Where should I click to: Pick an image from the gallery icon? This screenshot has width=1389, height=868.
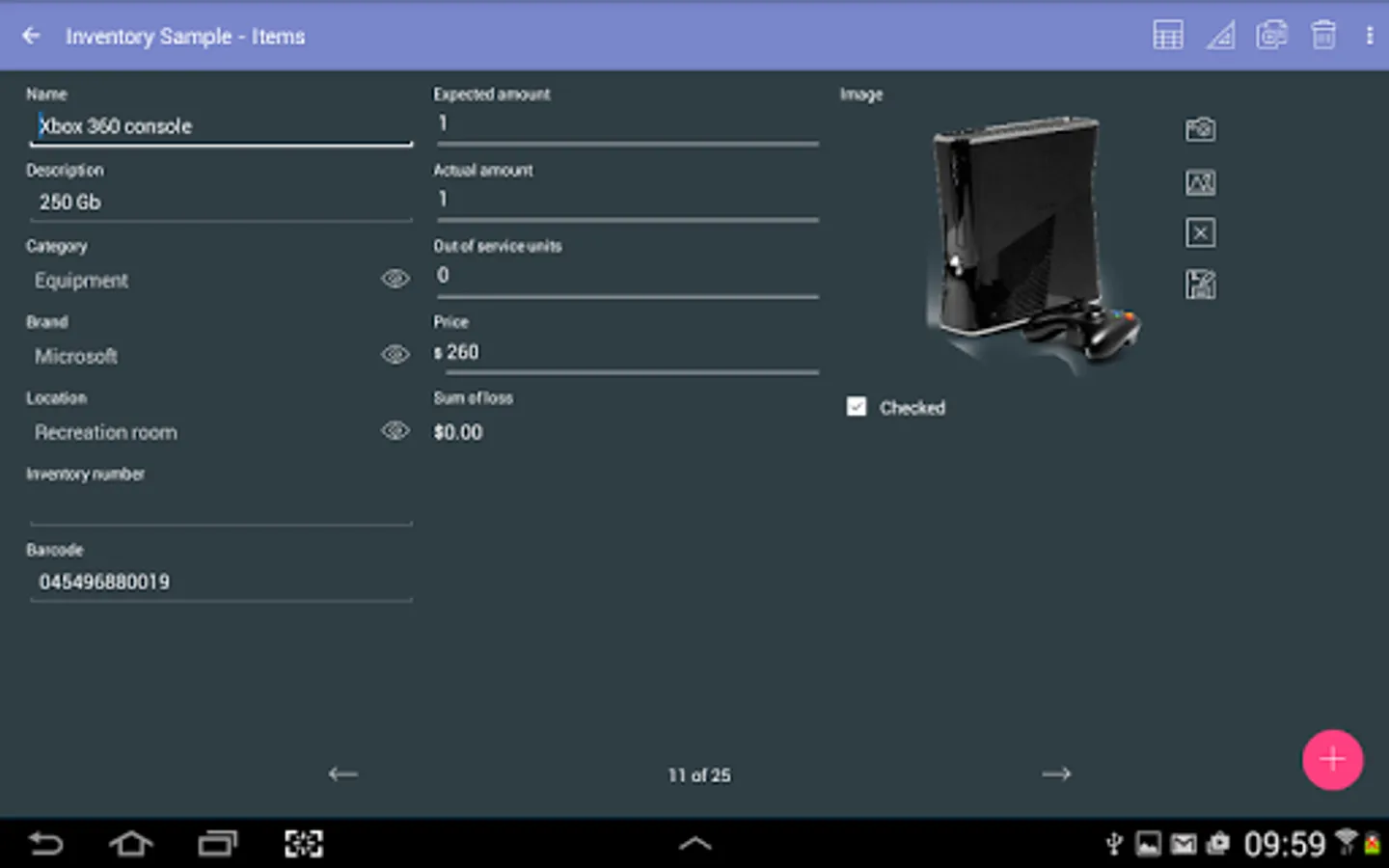pos(1200,181)
